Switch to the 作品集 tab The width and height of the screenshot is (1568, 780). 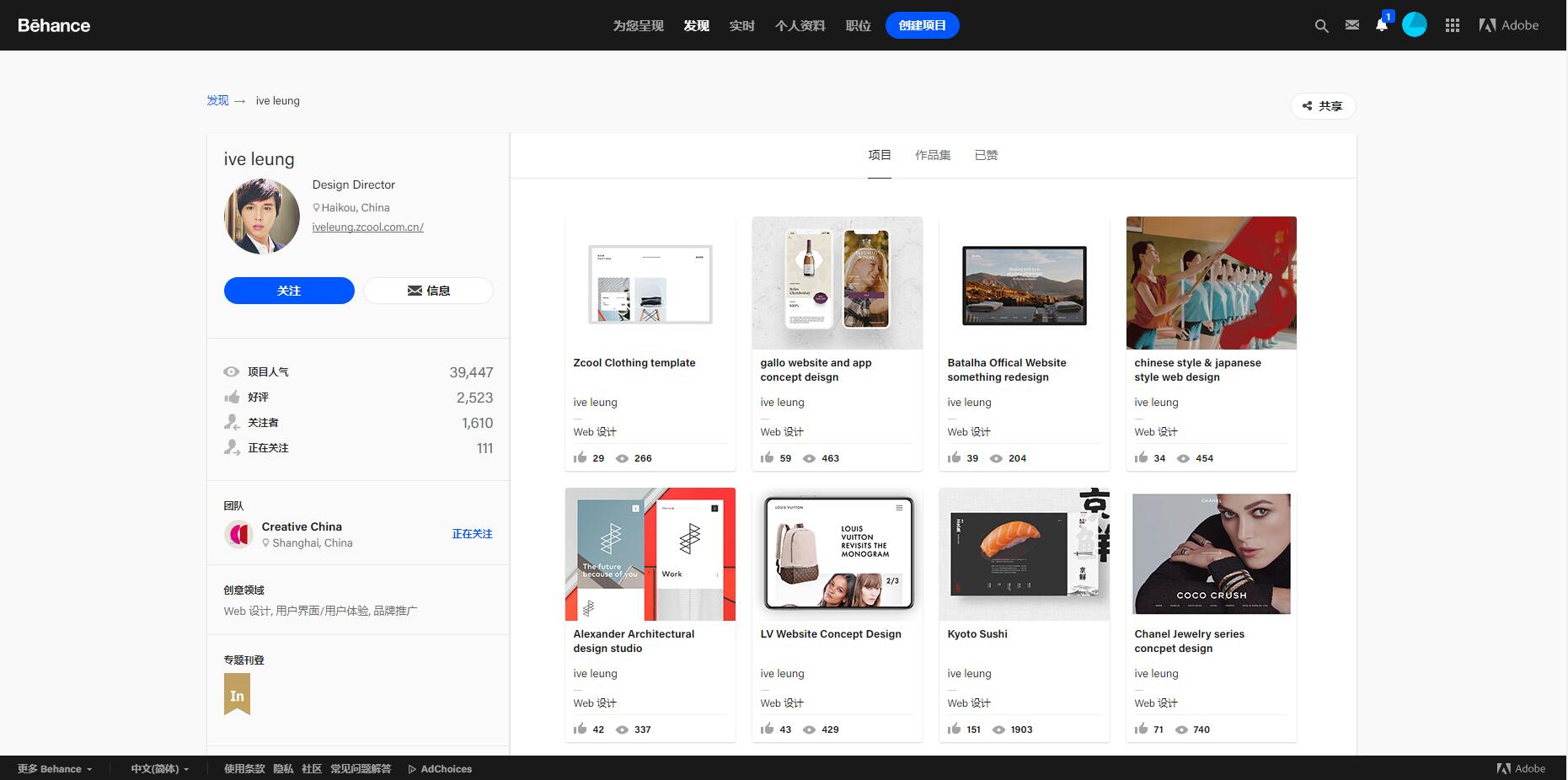(x=933, y=155)
